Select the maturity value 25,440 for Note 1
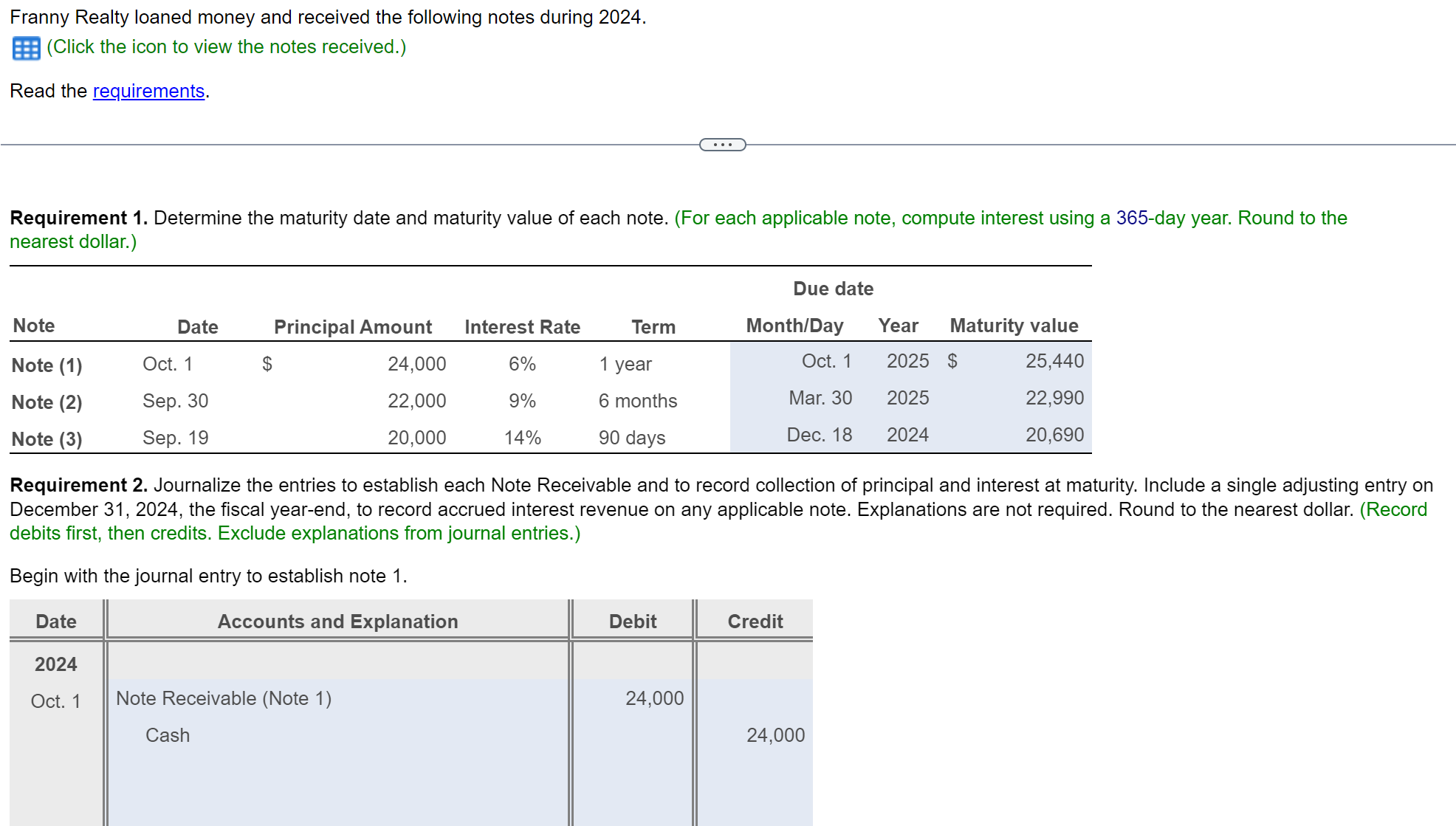 click(1054, 361)
